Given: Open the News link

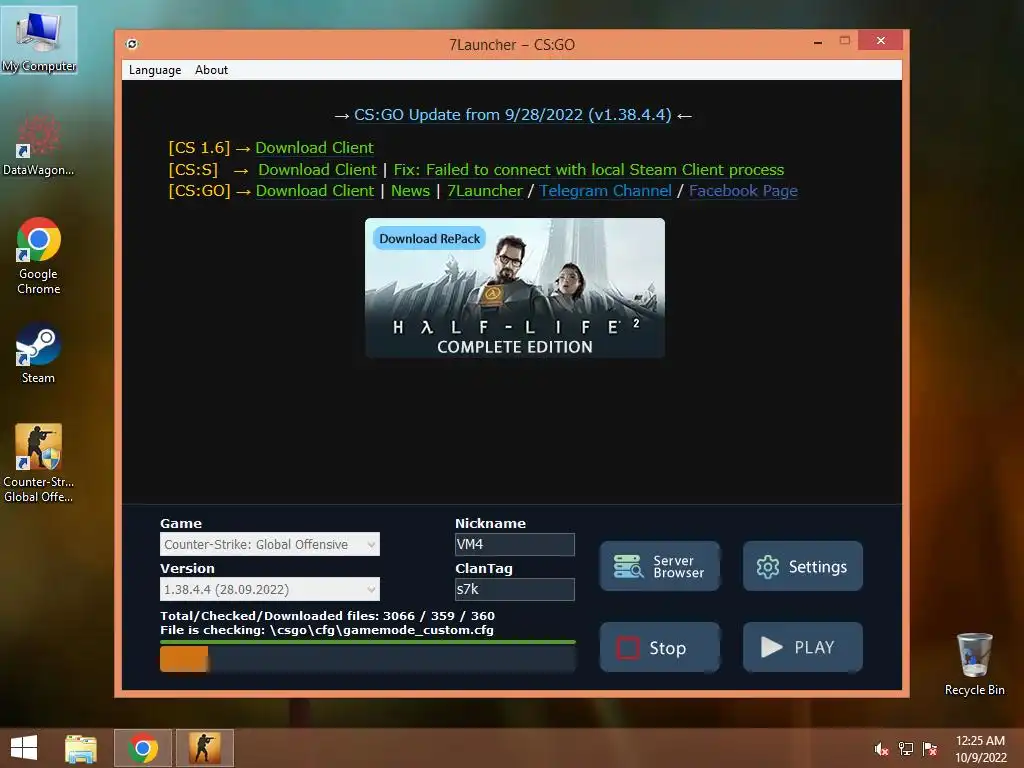Looking at the screenshot, I should 410,191.
